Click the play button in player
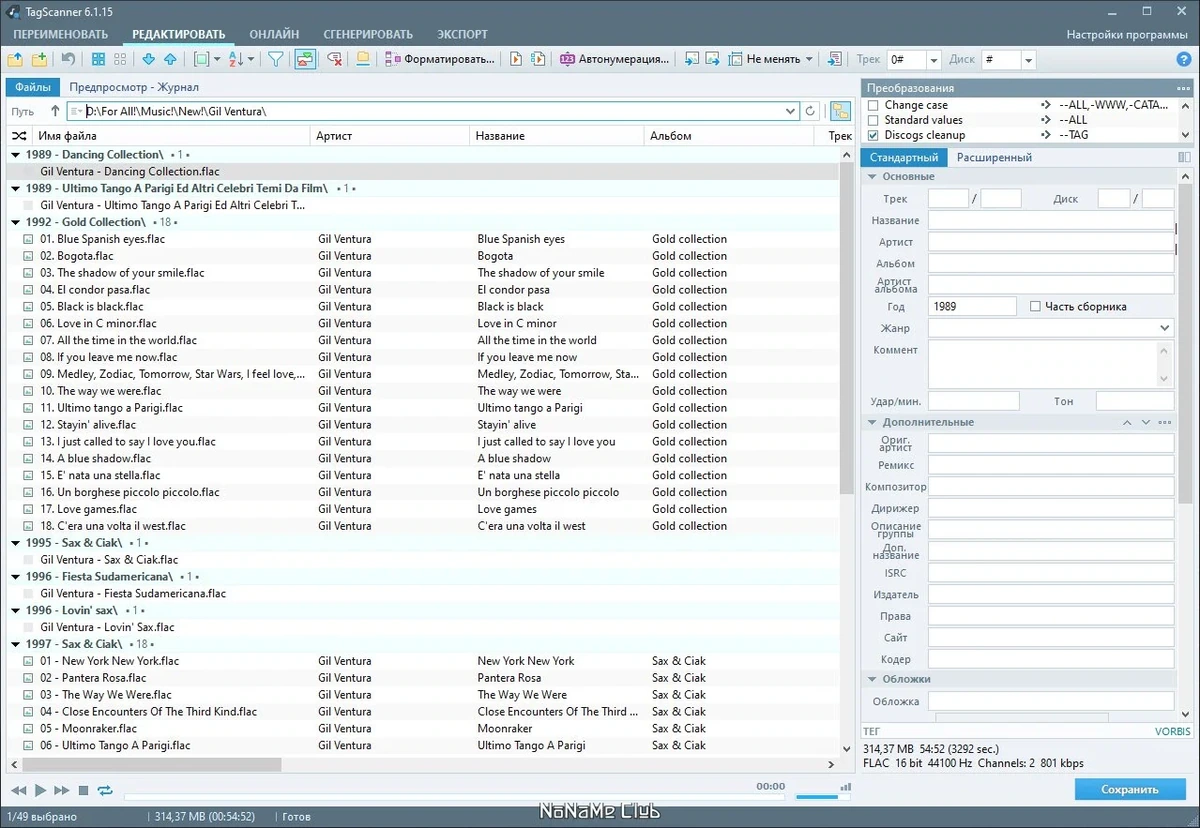 click(x=41, y=790)
